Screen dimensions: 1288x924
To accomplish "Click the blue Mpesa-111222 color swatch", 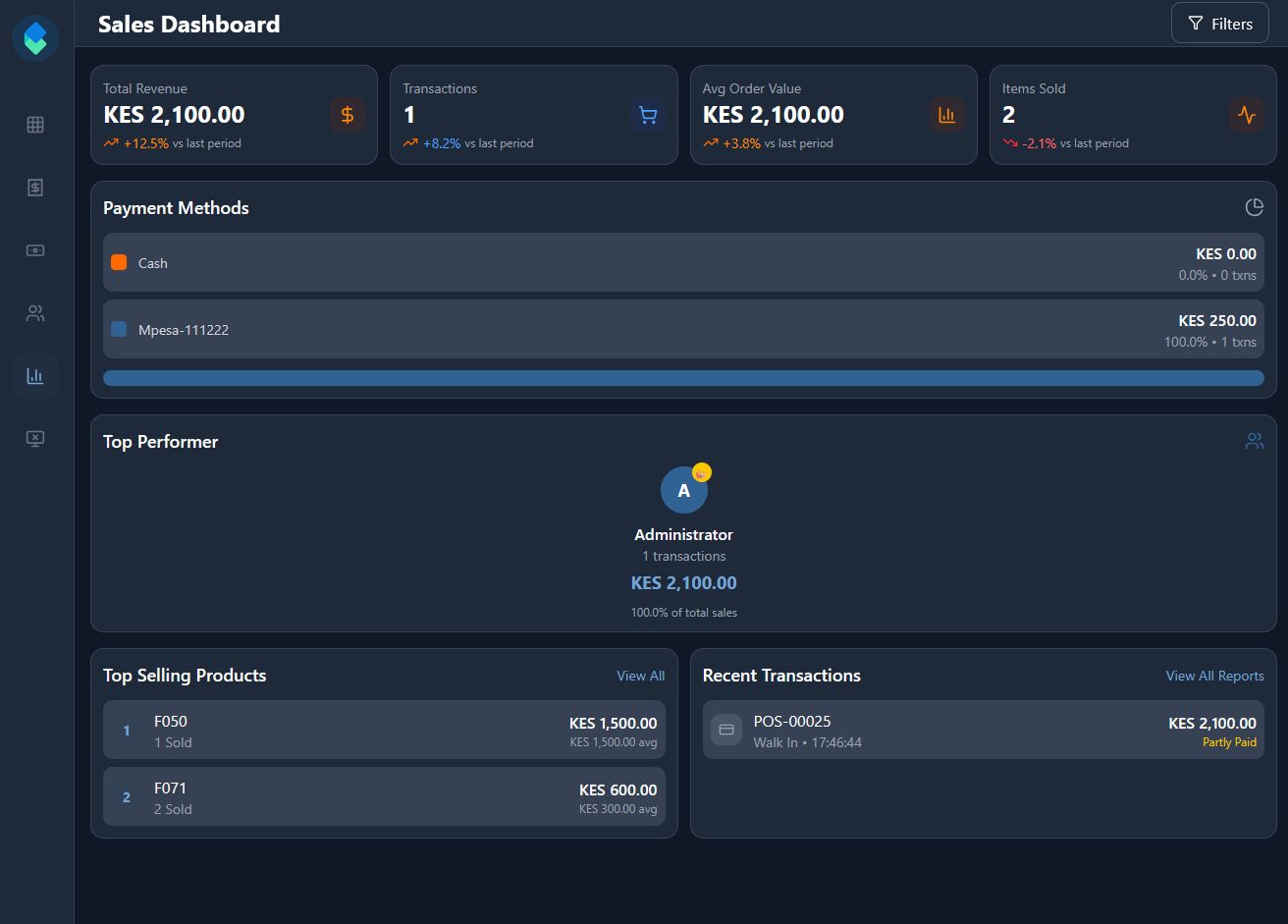I will 119,329.
